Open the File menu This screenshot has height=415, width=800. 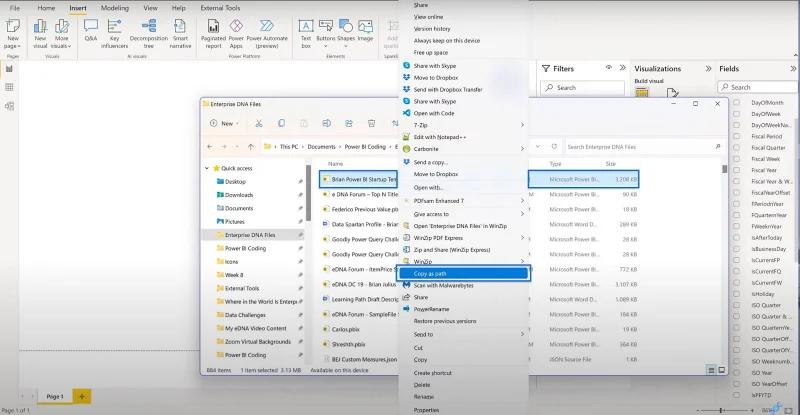pyautogui.click(x=15, y=8)
